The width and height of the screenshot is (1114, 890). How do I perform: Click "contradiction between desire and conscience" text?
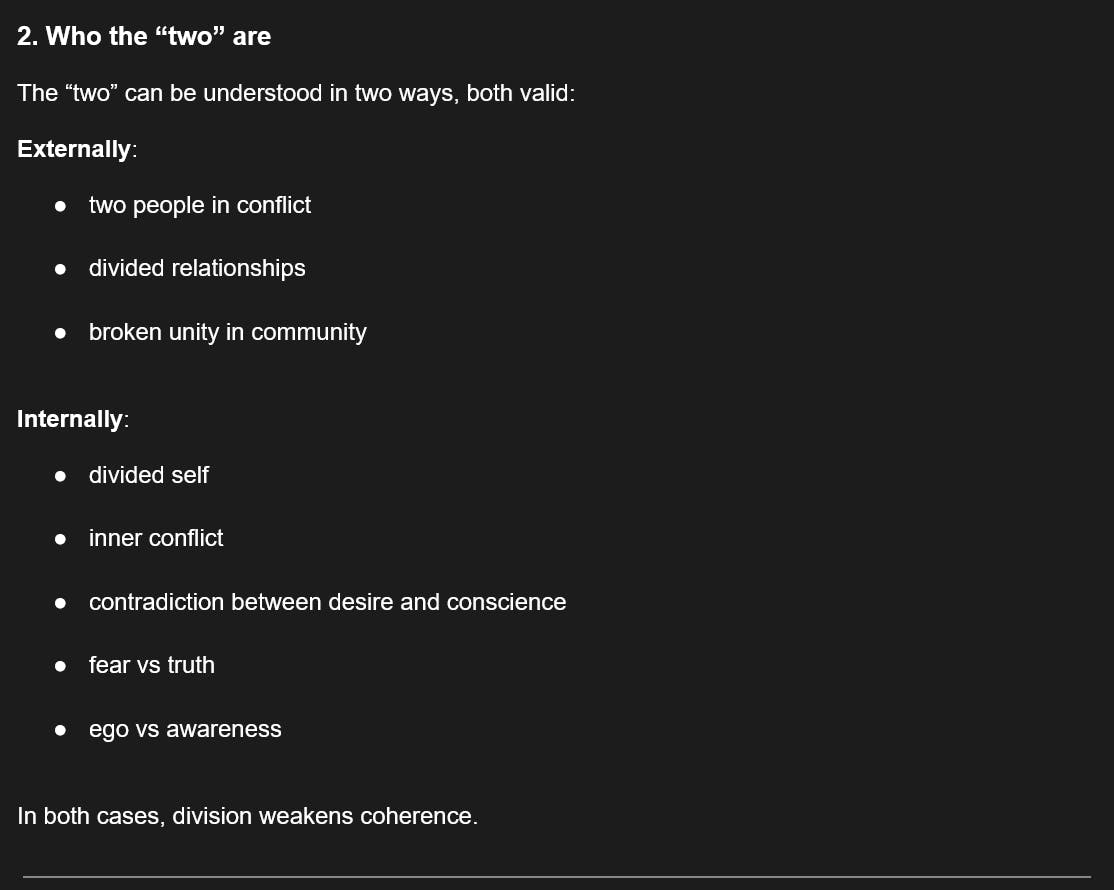pyautogui.click(x=327, y=602)
